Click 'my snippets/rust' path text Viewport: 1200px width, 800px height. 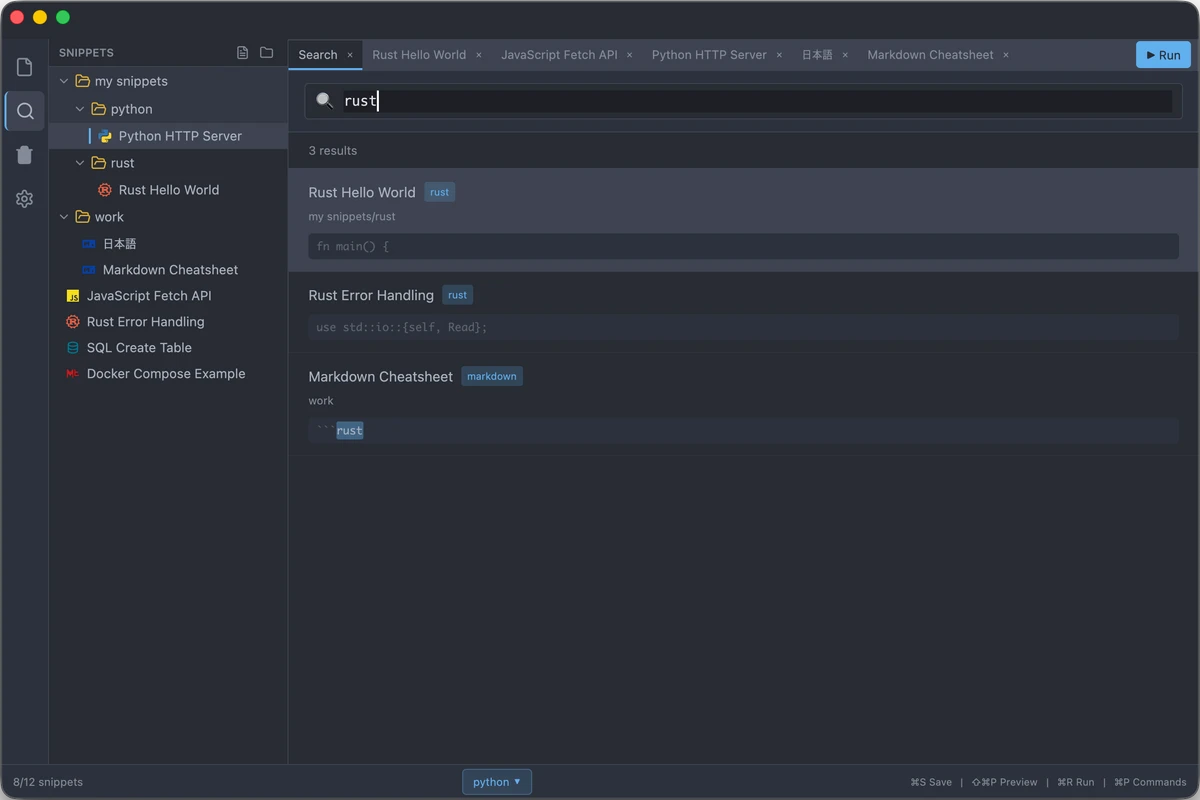352,217
